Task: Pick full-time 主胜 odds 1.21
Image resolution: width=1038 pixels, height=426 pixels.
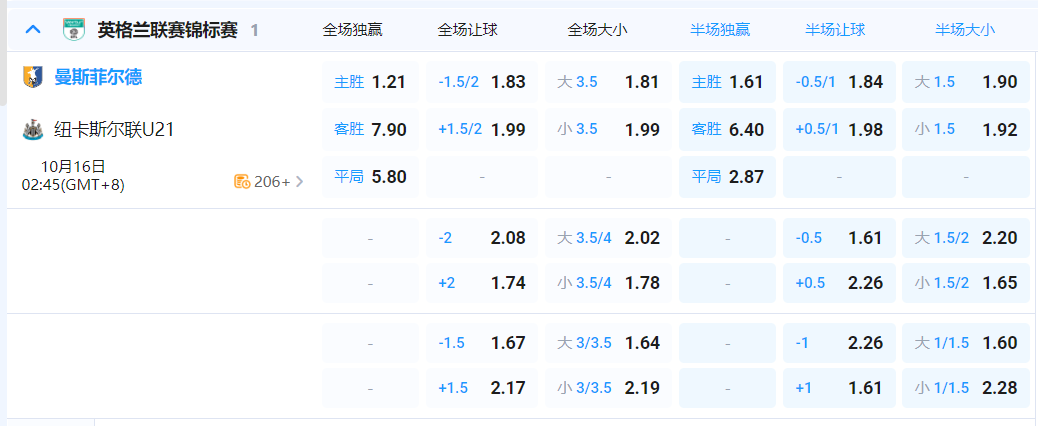Action: pyautogui.click(x=370, y=82)
